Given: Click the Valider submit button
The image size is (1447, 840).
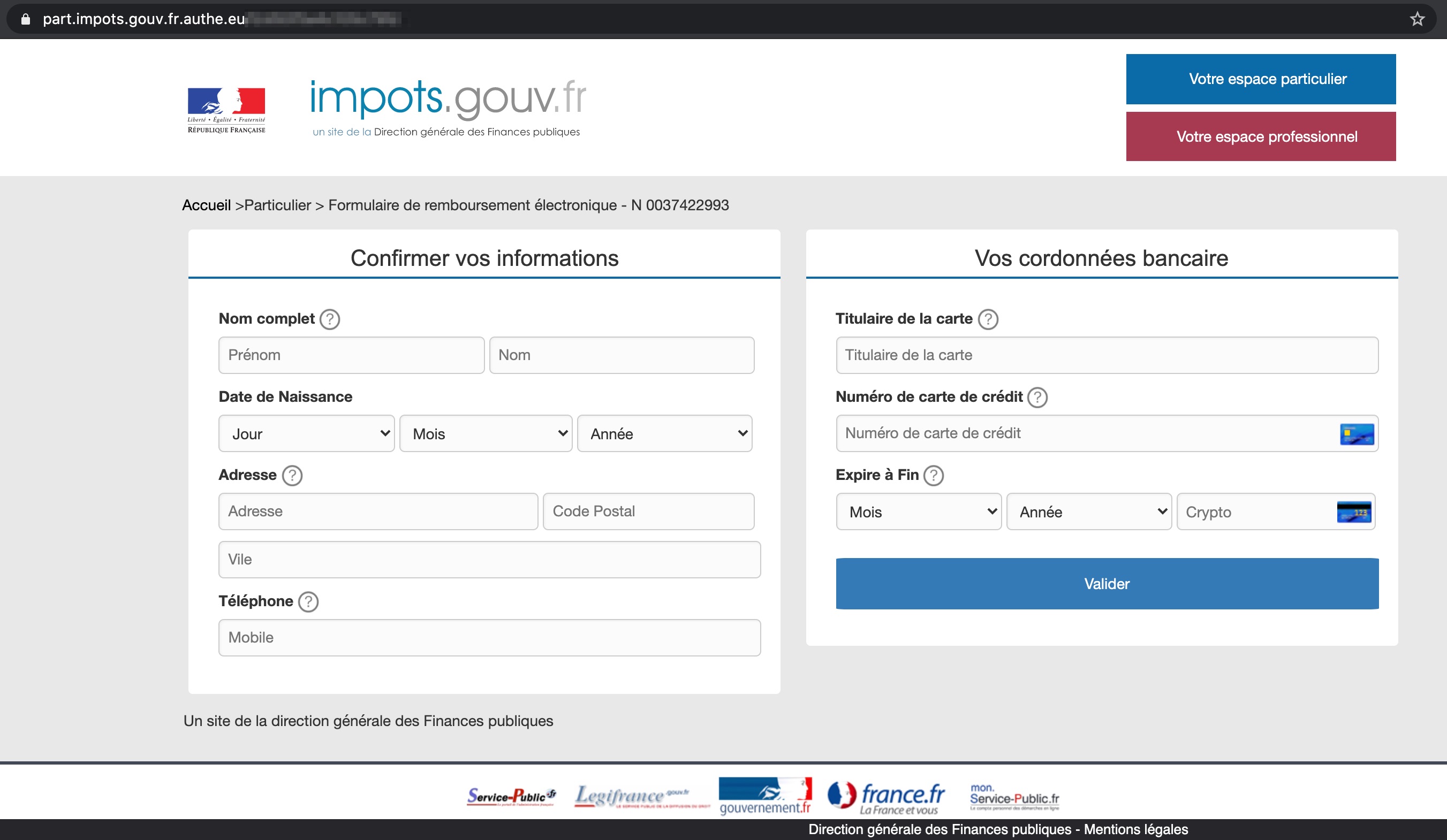Looking at the screenshot, I should click(x=1106, y=583).
